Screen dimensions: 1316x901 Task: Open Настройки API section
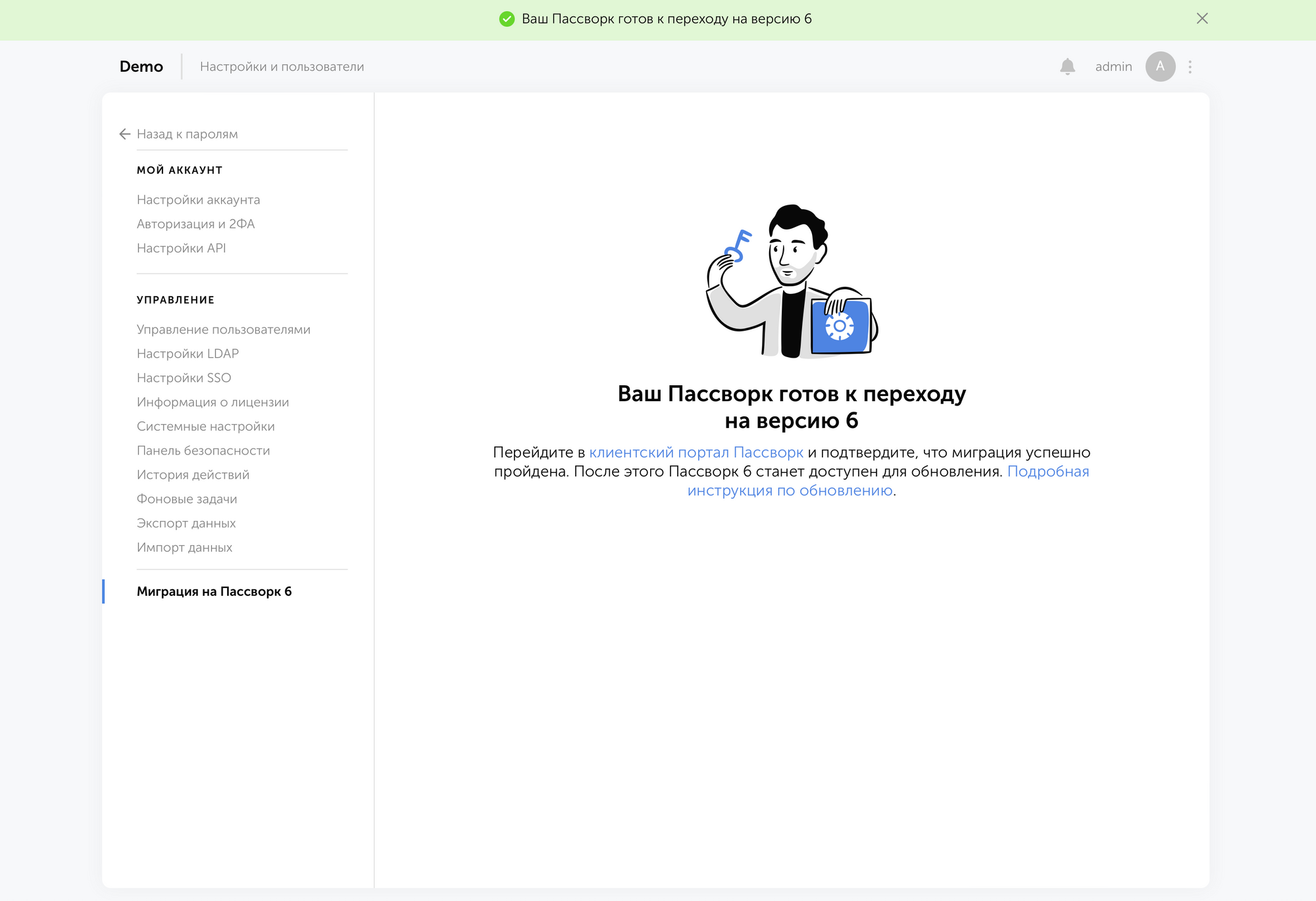(x=181, y=249)
